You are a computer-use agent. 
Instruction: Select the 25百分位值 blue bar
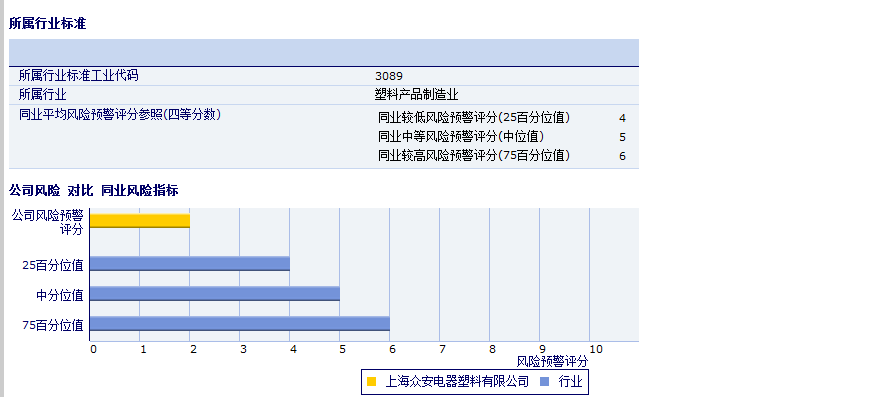(x=190, y=263)
